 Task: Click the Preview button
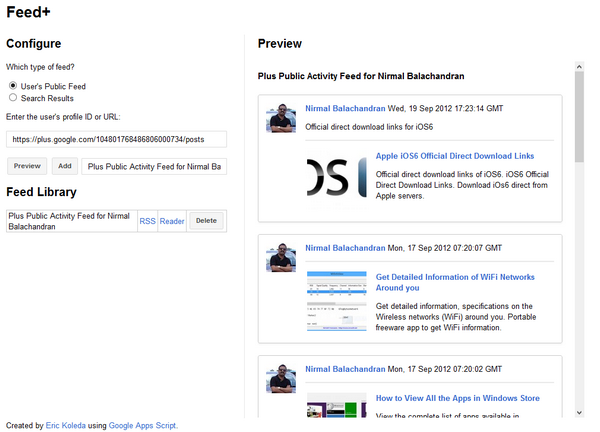point(27,166)
